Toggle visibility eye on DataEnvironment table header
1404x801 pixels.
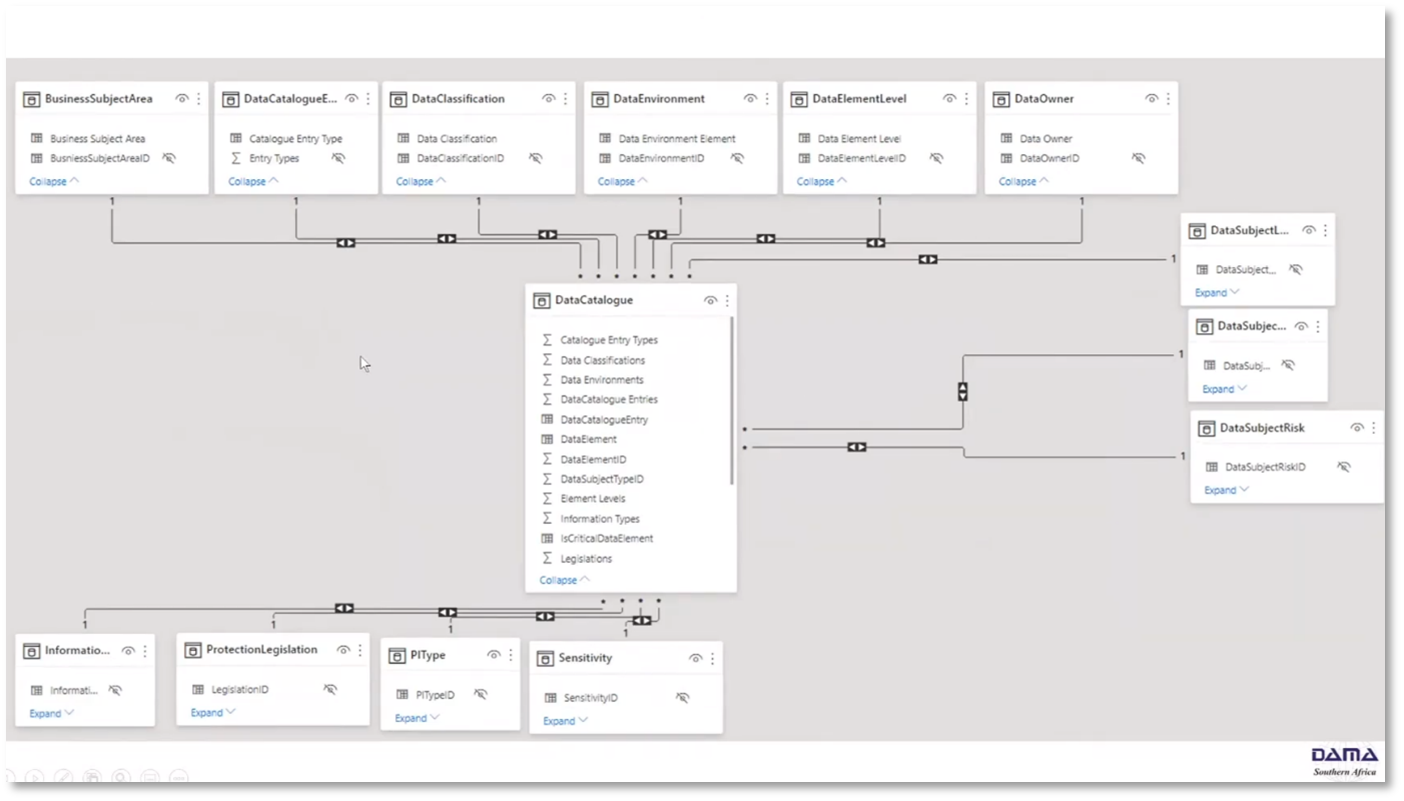[x=750, y=99]
